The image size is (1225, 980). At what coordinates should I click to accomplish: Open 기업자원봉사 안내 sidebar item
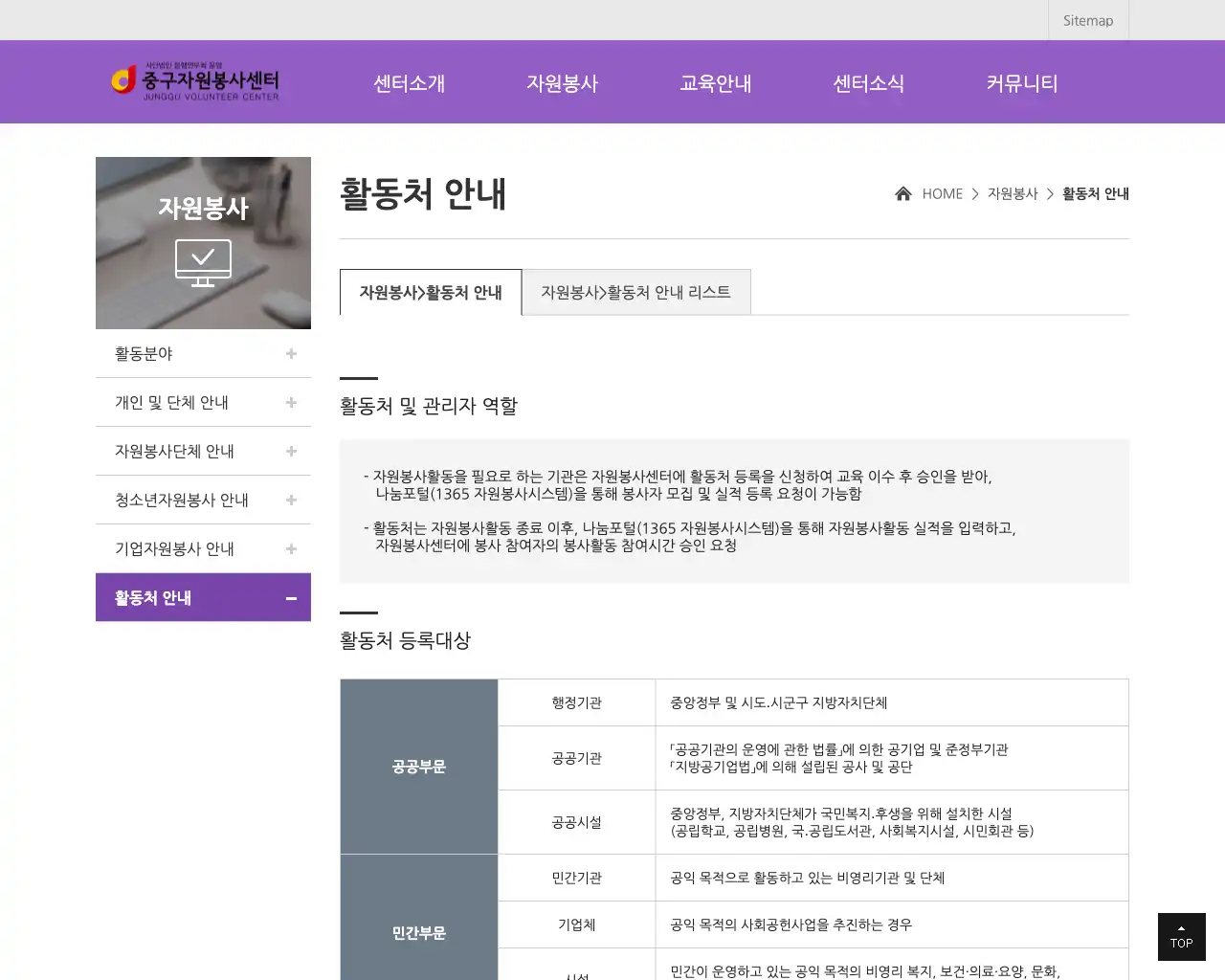[x=203, y=549]
